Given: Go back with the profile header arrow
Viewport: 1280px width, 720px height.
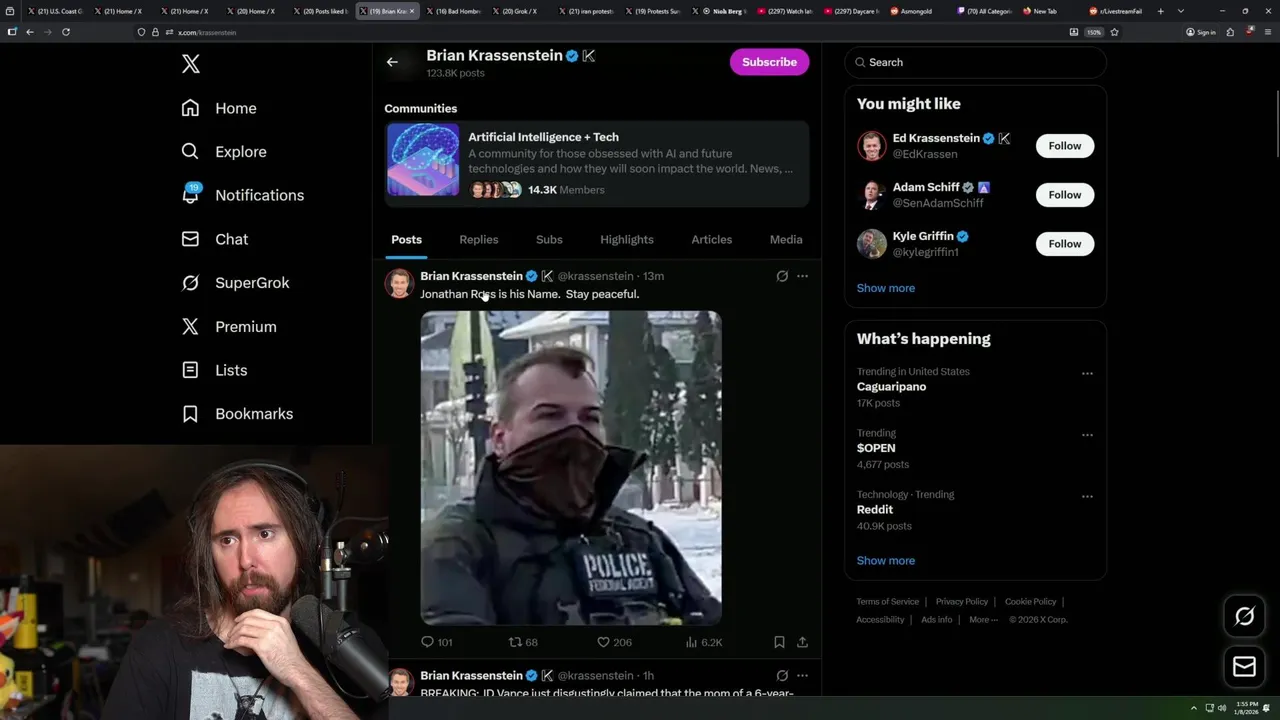Looking at the screenshot, I should point(392,62).
